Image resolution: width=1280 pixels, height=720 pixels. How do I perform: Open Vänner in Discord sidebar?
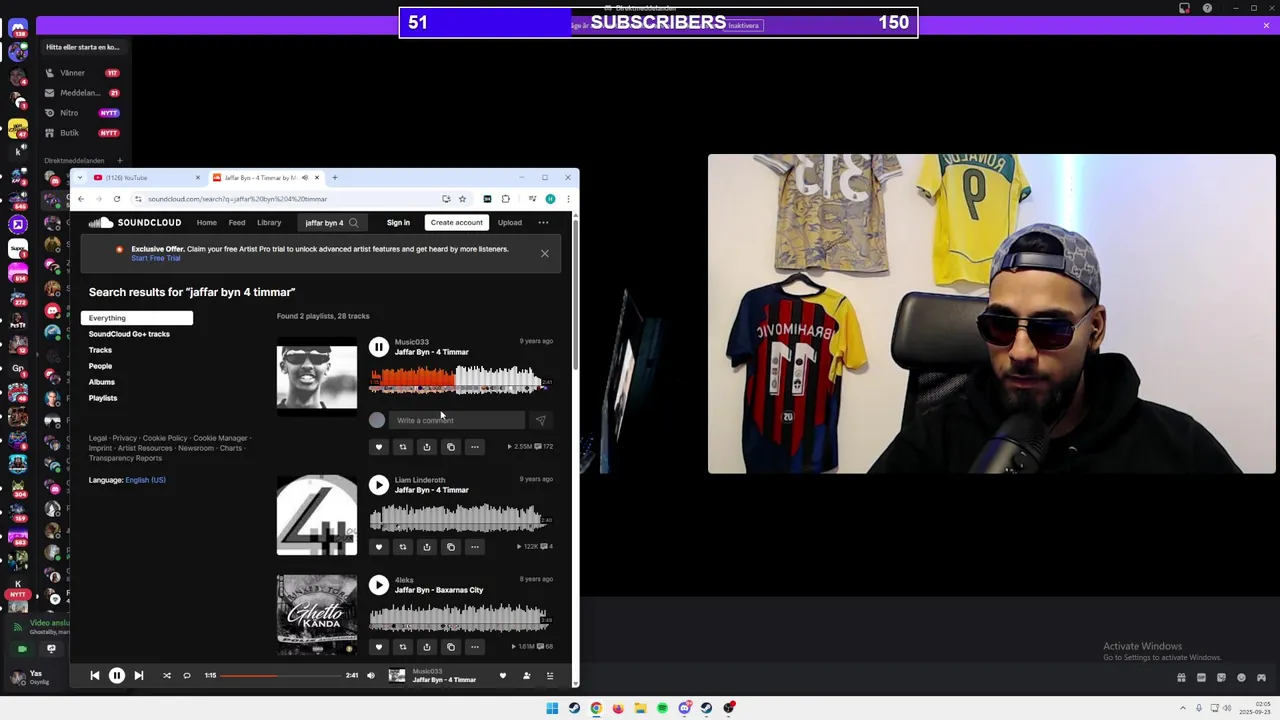(82, 73)
